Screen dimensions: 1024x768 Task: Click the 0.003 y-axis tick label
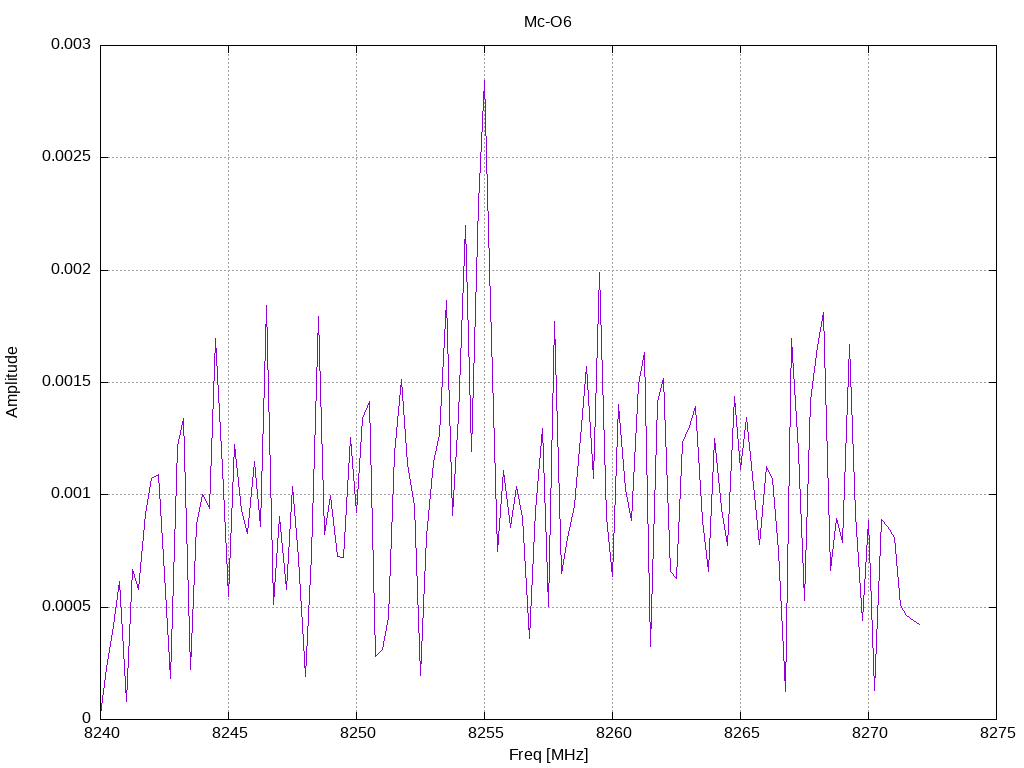coord(71,44)
